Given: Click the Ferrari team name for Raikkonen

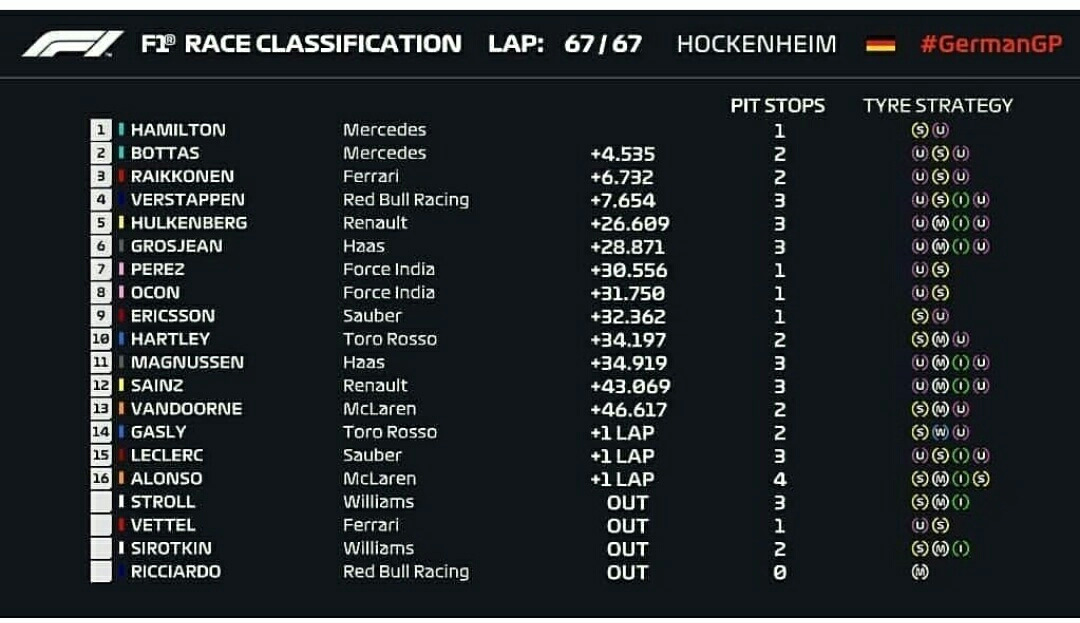Looking at the screenshot, I should pos(371,176).
